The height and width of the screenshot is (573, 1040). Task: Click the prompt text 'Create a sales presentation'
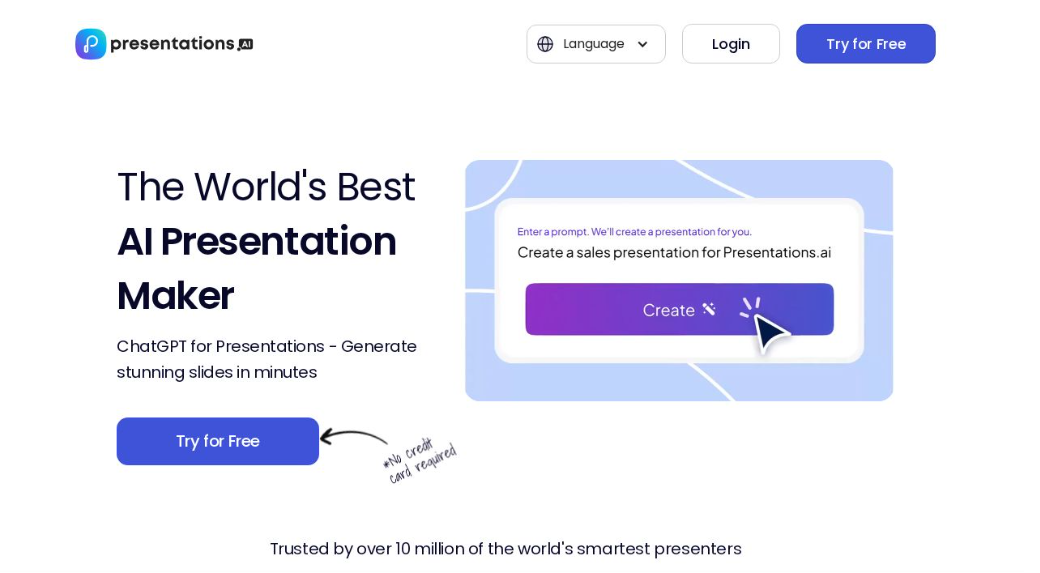click(673, 252)
